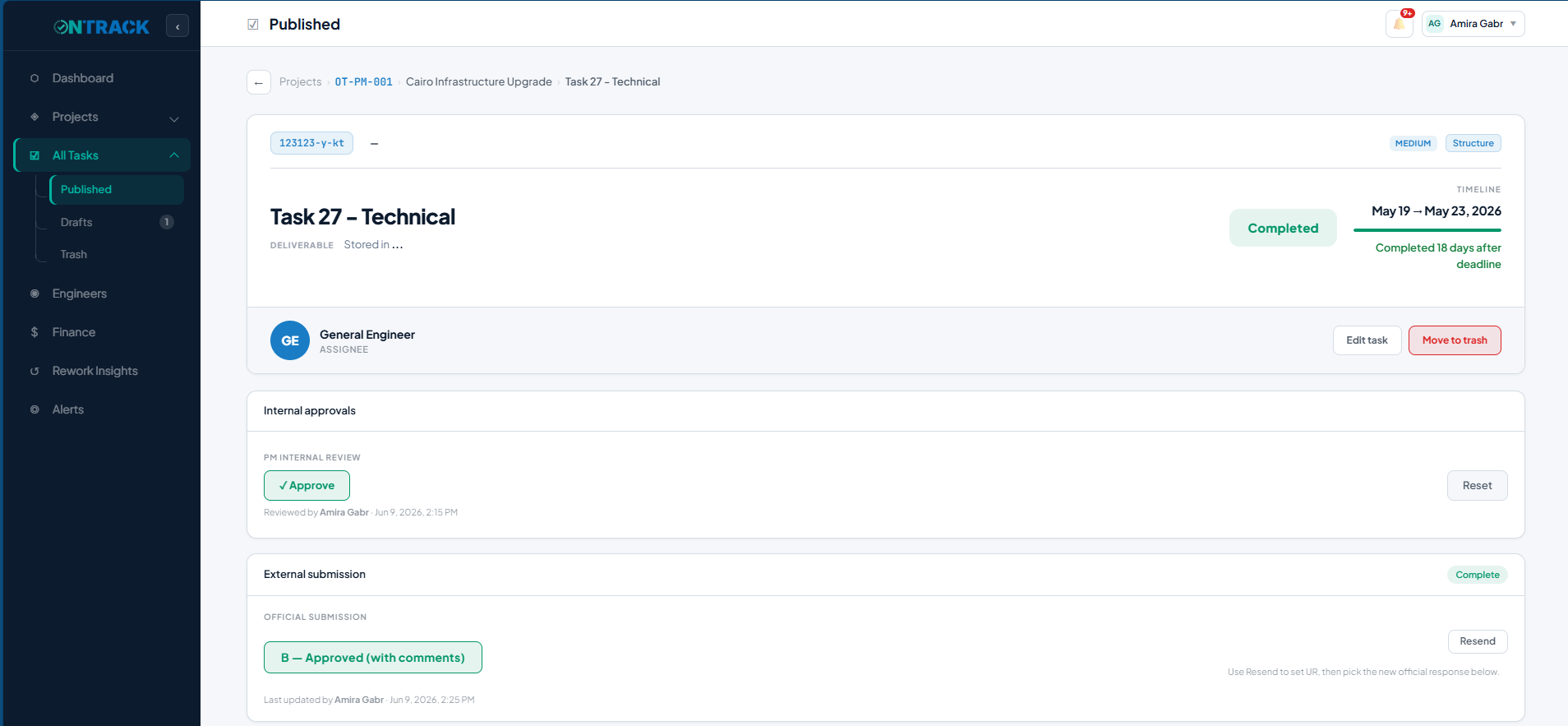This screenshot has height=726, width=1568.
Task: Click the Resend submission button
Action: click(1477, 641)
